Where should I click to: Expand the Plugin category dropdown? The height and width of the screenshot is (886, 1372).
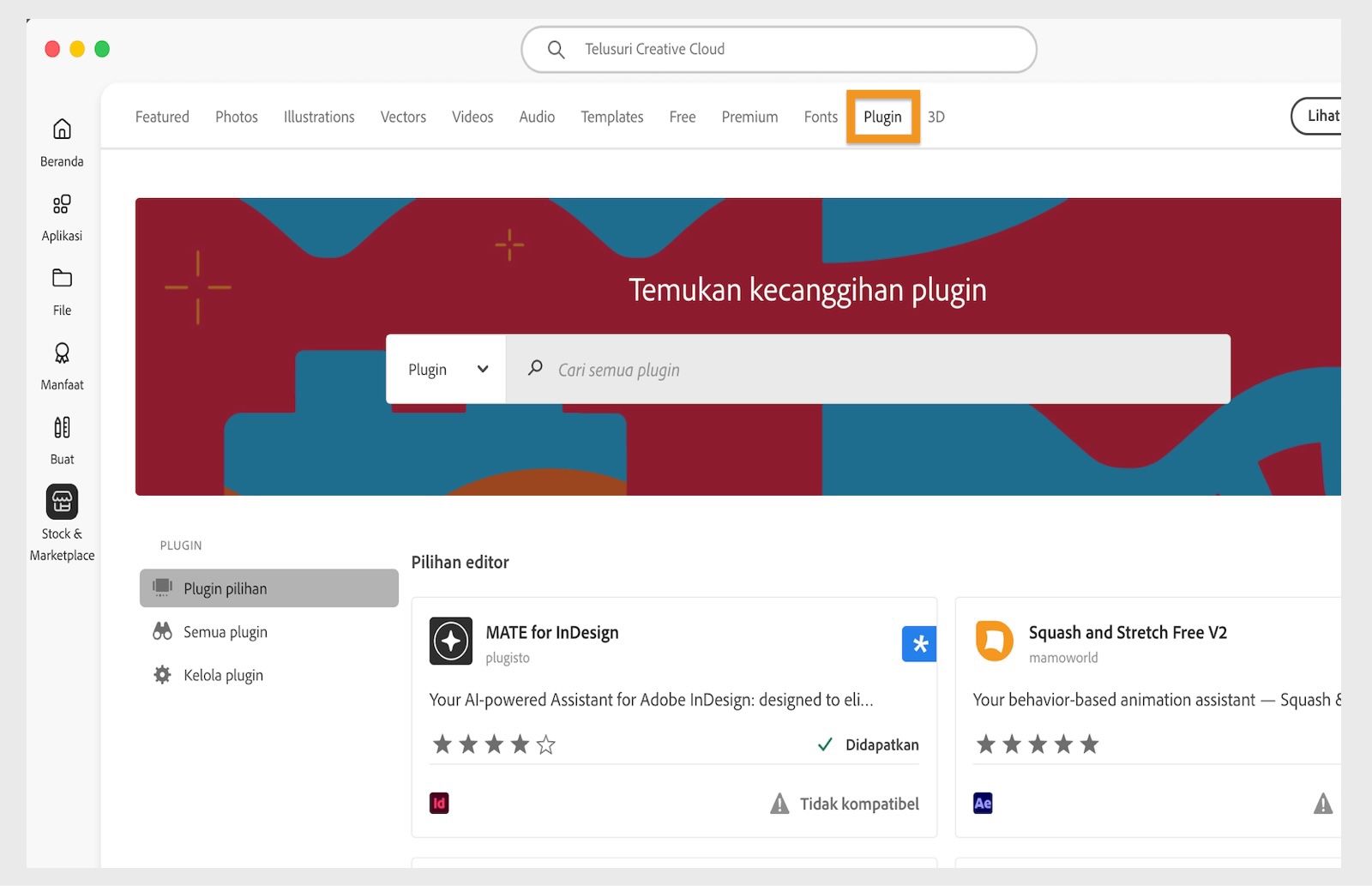coord(447,369)
